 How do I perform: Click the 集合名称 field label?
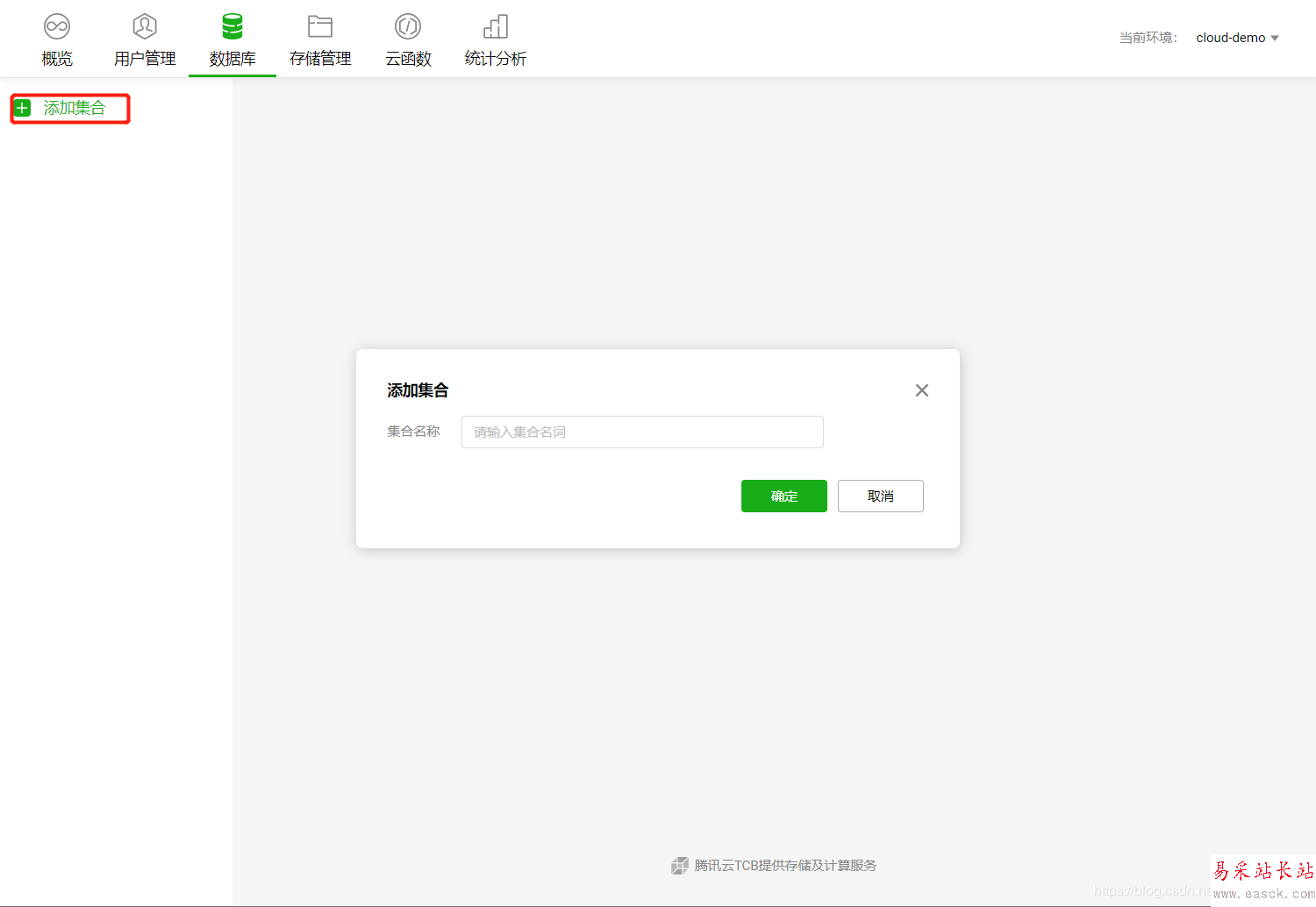[413, 432]
